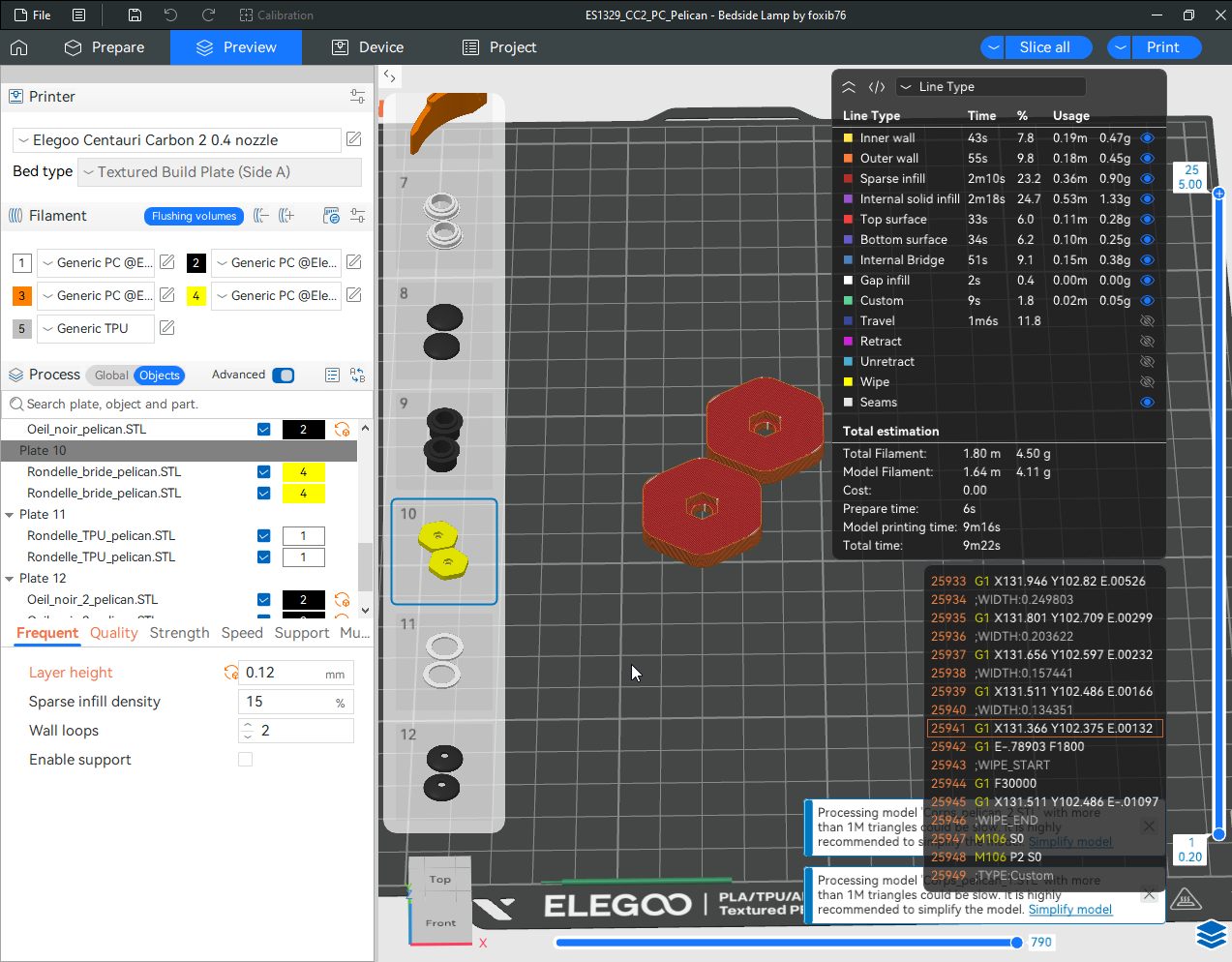Viewport: 1232px width, 962px height.
Task: Collapse the sidebar with arrows icon
Action: (x=389, y=75)
